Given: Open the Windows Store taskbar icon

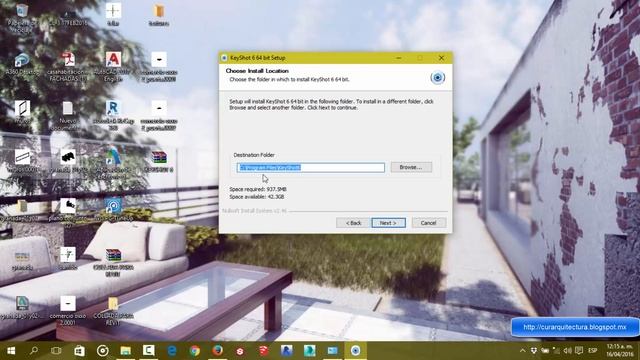Looking at the screenshot, I should click(79, 351).
